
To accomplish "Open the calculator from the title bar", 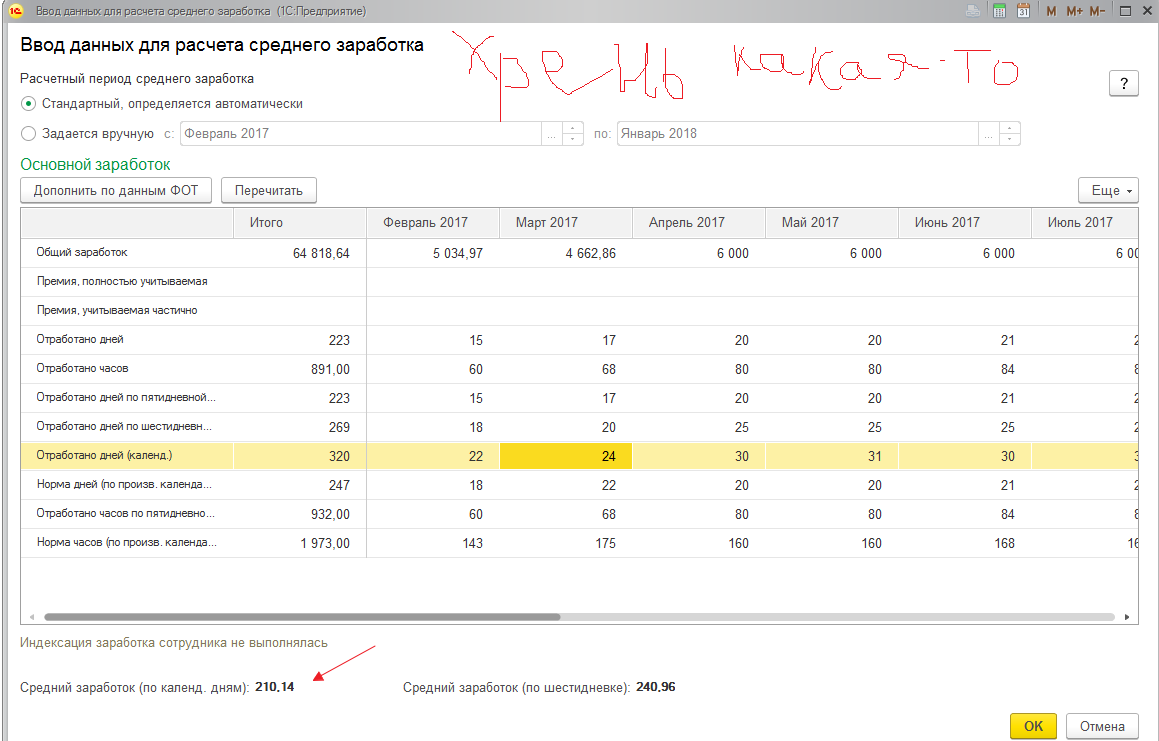I will 999,11.
